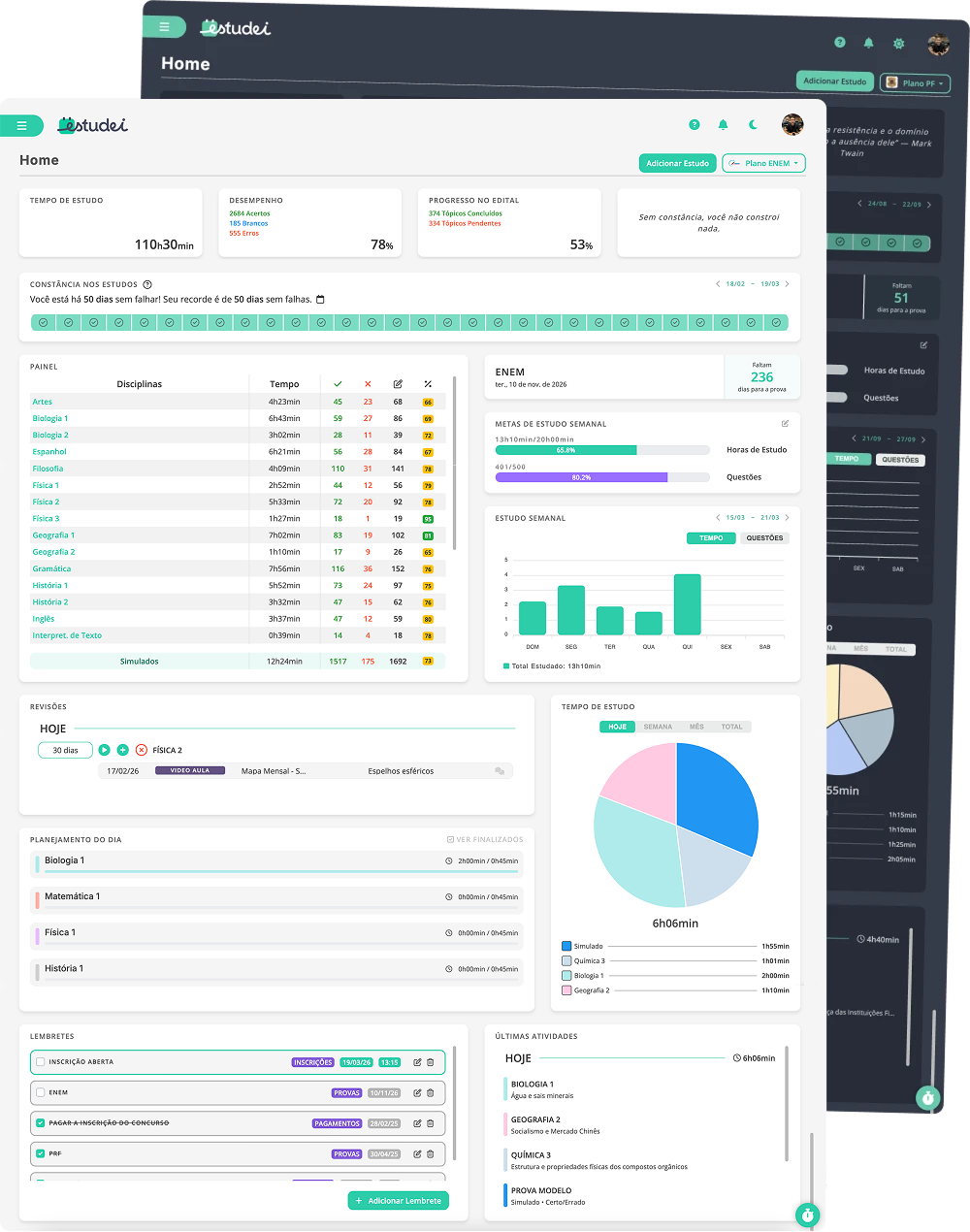Click the Horas de Estudo progress bar
Screen dimensions: 970x1232
[602, 450]
